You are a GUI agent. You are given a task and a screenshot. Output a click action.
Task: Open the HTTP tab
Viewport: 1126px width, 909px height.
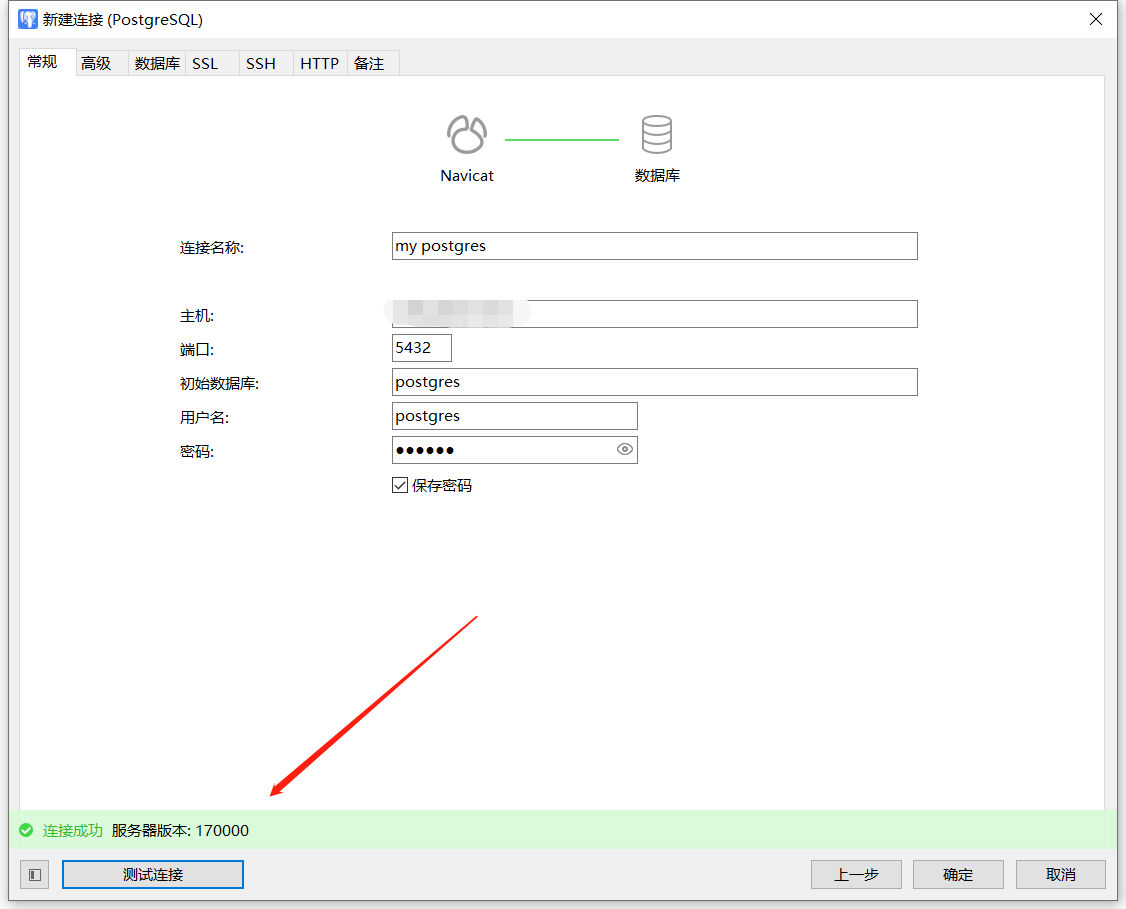point(320,63)
